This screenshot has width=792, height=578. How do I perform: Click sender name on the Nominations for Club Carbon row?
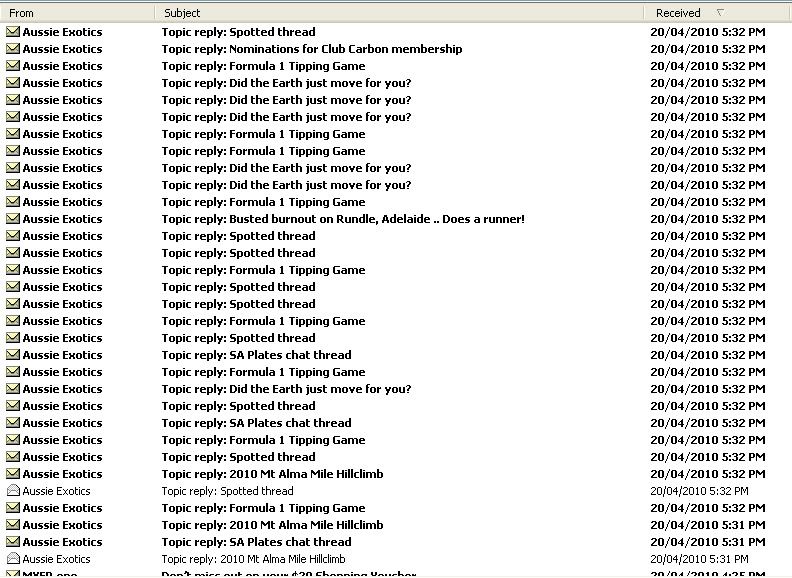62,49
